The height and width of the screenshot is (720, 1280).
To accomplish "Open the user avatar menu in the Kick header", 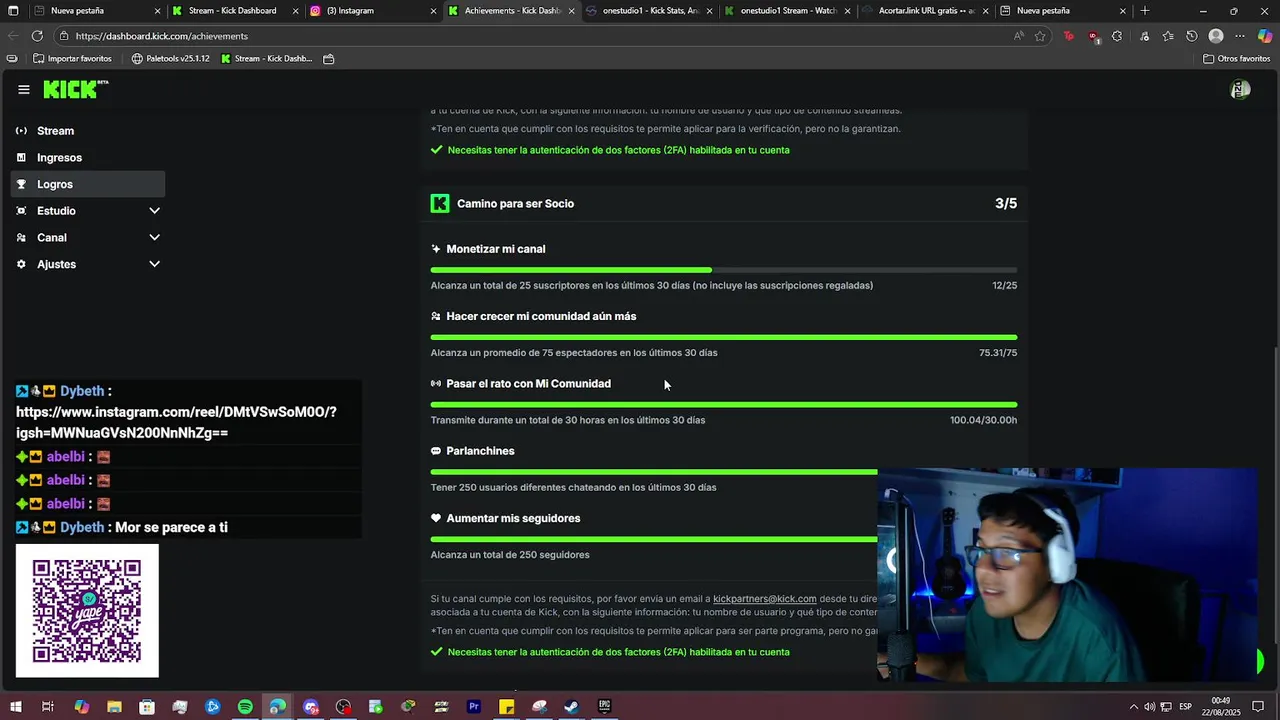I will pos(1240,90).
